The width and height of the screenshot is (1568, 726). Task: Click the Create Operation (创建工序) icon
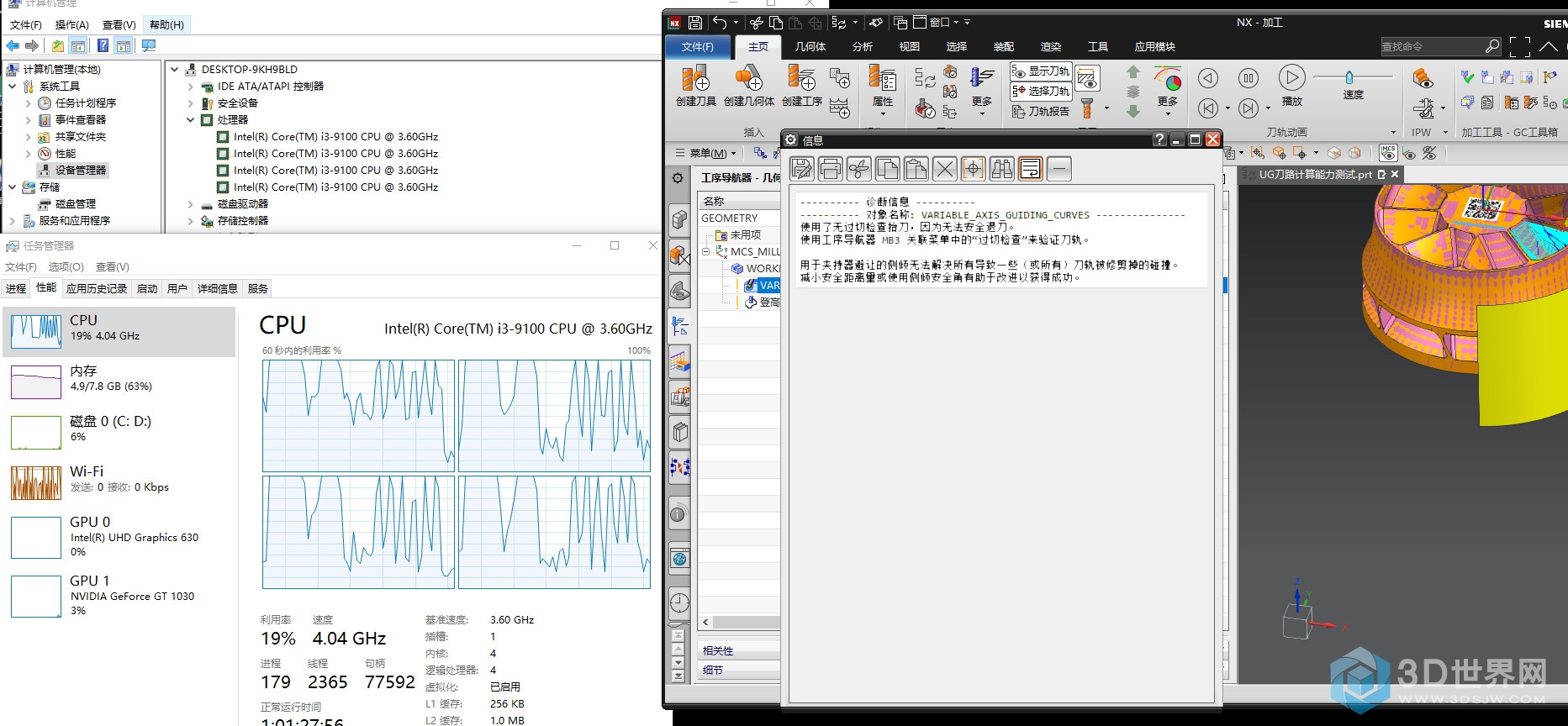pyautogui.click(x=801, y=80)
